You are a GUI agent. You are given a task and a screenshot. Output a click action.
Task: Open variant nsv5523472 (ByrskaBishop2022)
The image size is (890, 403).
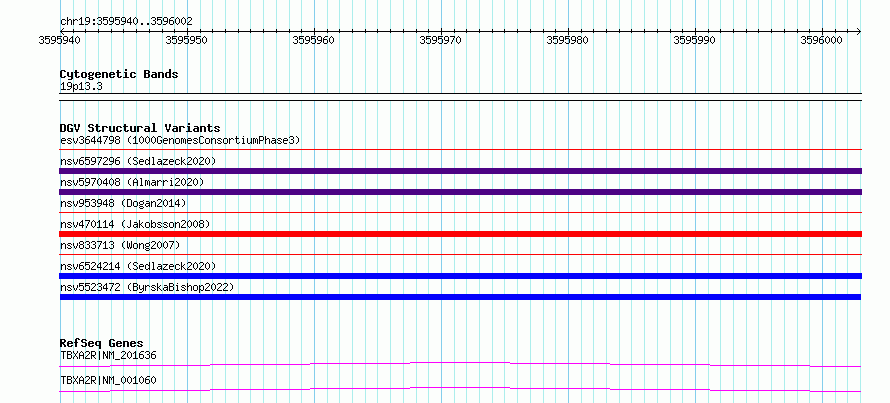147,287
